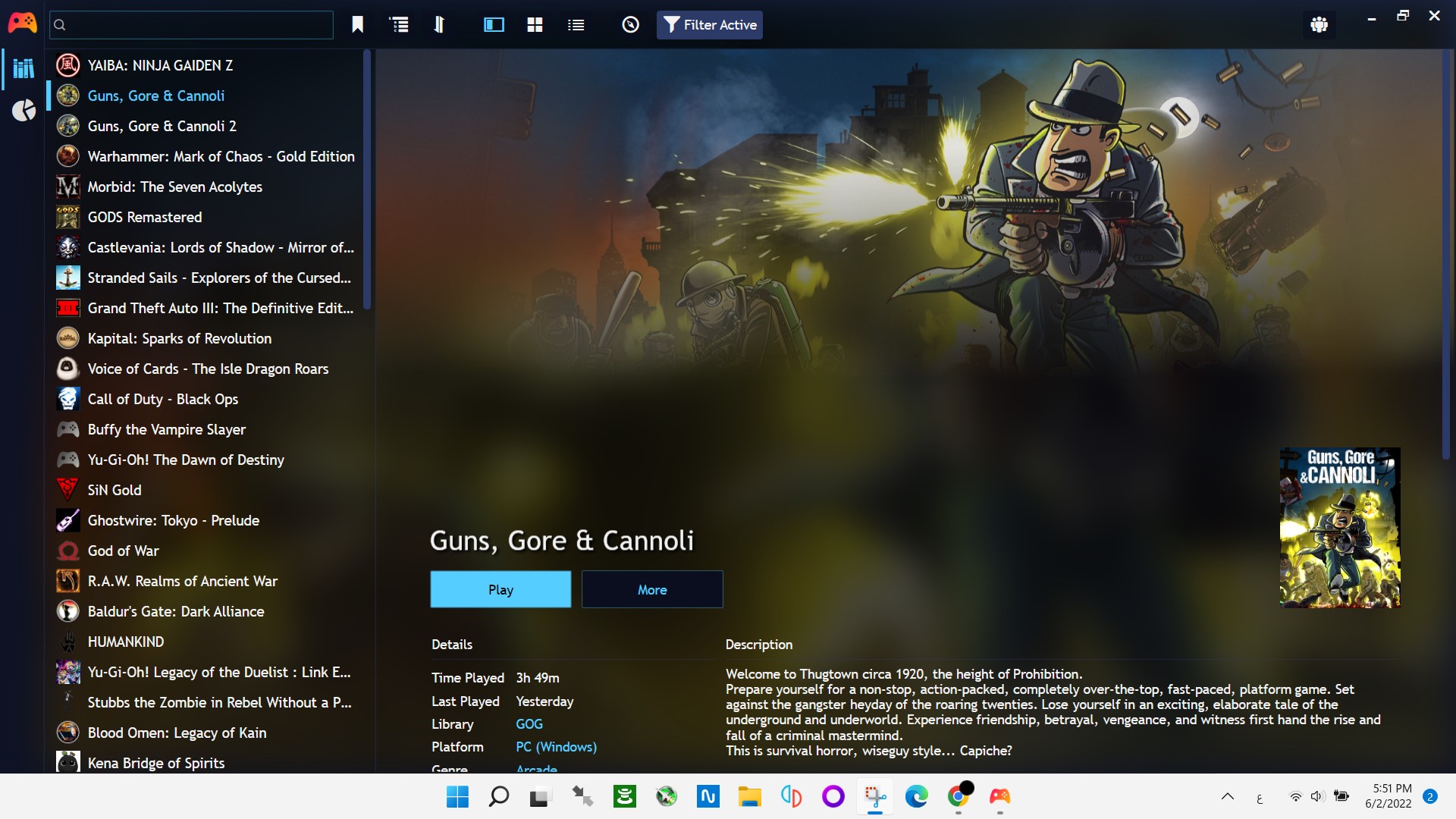
Task: Select Guns, Gore & Cannoli 2 in list
Action: coord(205,126)
